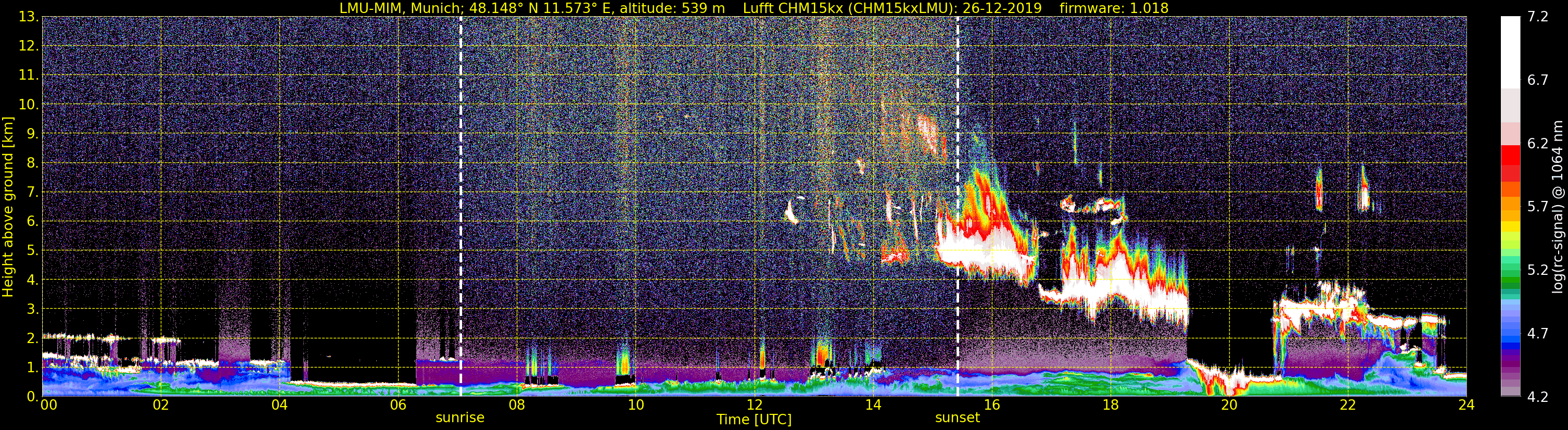Click the x-axis tick label '06'
Image resolution: width=1568 pixels, height=430 pixels.
(x=398, y=406)
